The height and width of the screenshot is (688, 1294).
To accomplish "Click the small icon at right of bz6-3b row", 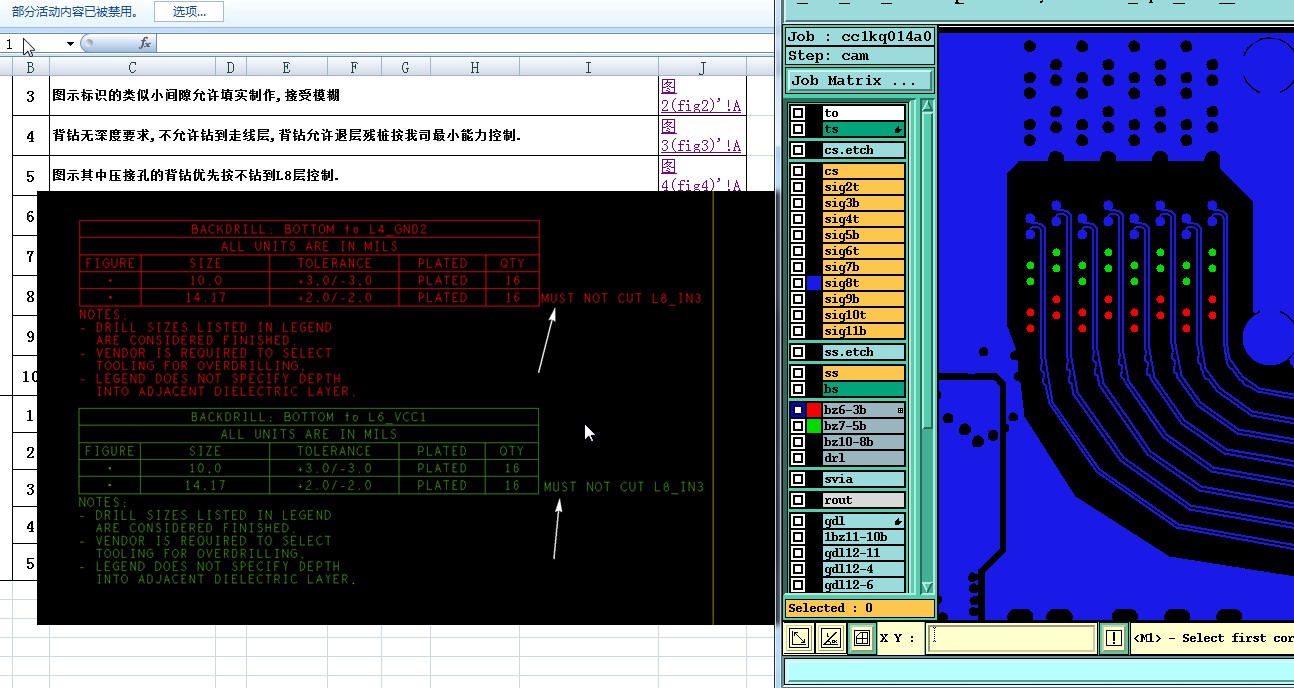I will (x=900, y=410).
